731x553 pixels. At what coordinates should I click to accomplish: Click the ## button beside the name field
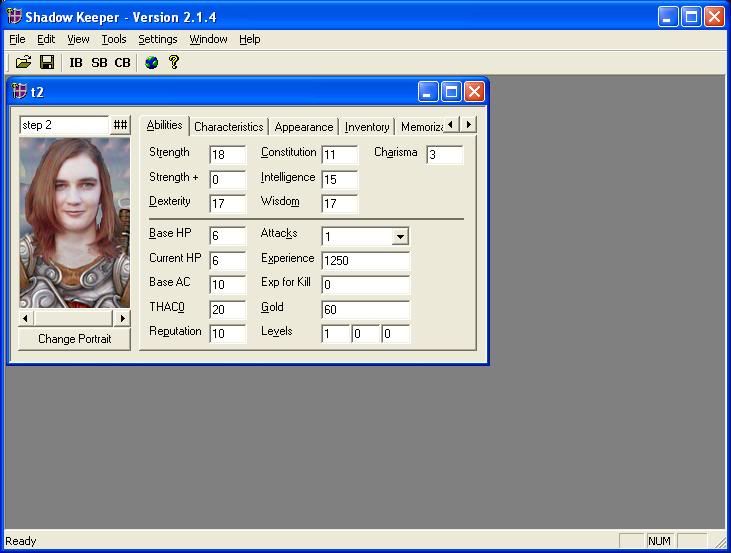(x=120, y=125)
